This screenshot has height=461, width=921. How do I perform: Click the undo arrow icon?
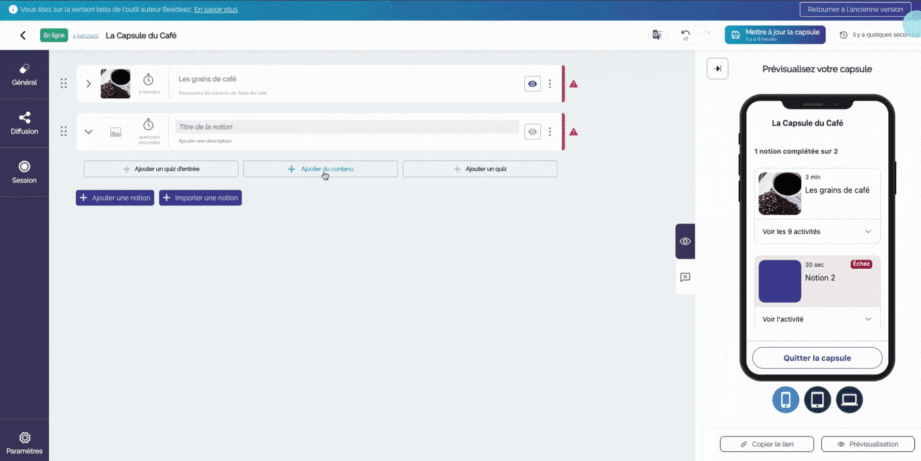coord(685,35)
